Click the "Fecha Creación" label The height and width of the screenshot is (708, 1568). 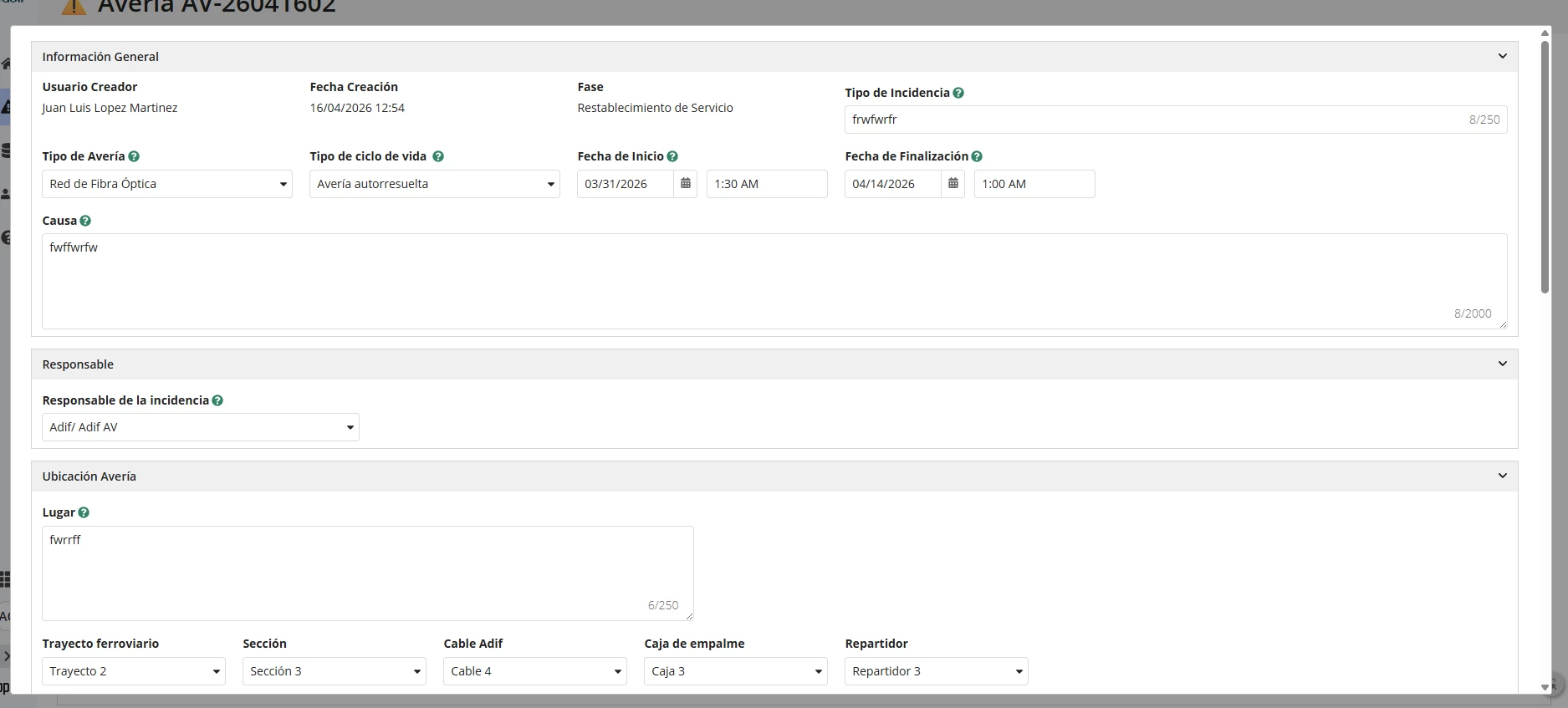pos(354,87)
